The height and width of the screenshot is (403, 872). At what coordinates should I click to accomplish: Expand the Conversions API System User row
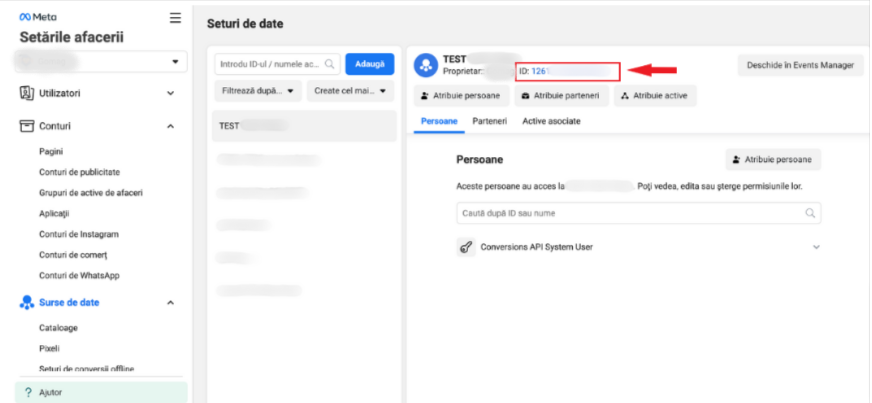[x=816, y=247]
